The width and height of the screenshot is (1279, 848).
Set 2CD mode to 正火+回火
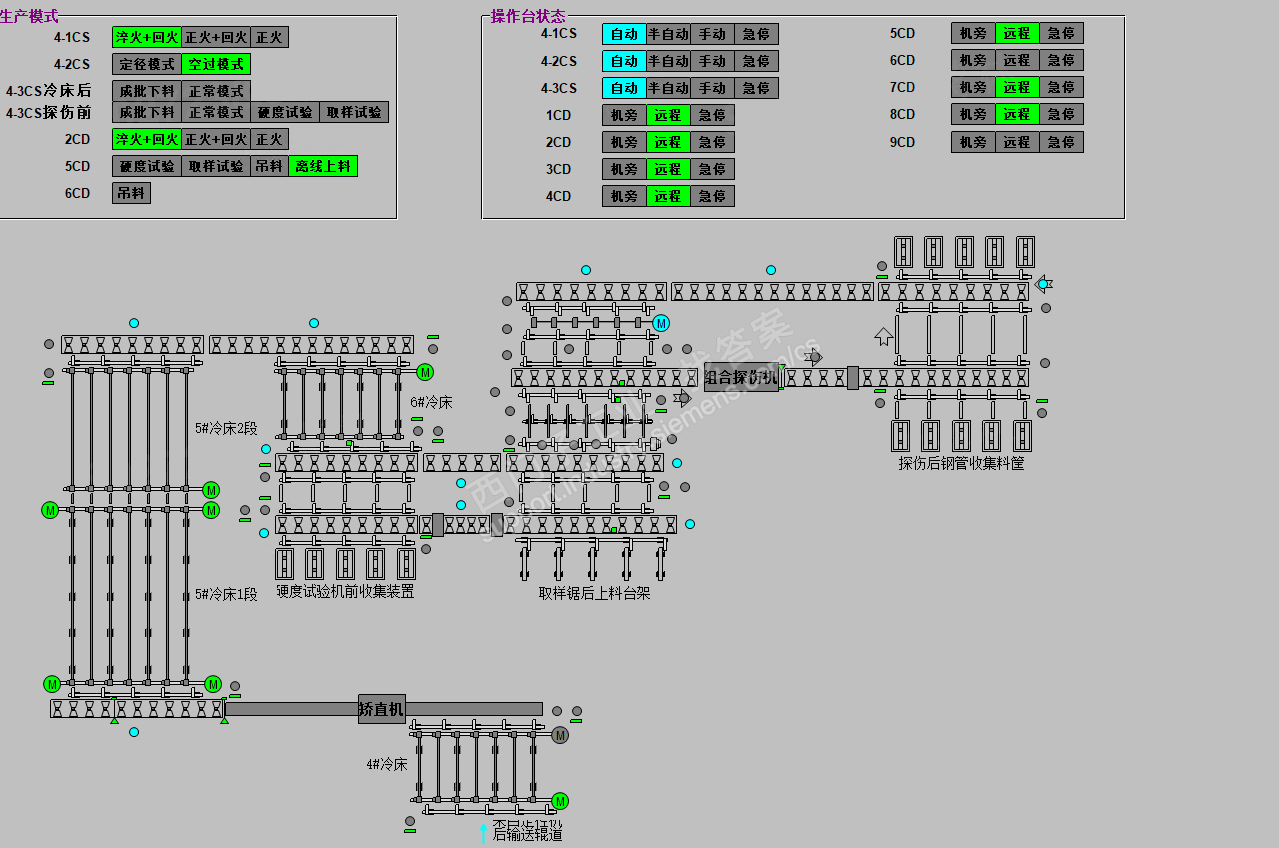click(x=215, y=139)
